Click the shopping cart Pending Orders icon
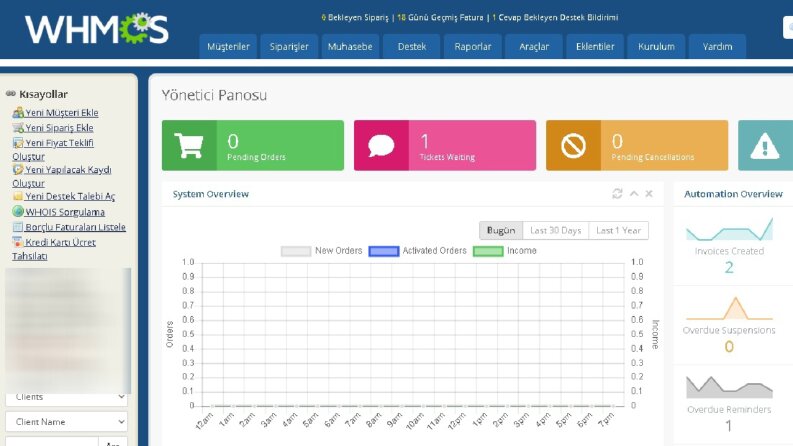The height and width of the screenshot is (446, 793). pyautogui.click(x=189, y=145)
